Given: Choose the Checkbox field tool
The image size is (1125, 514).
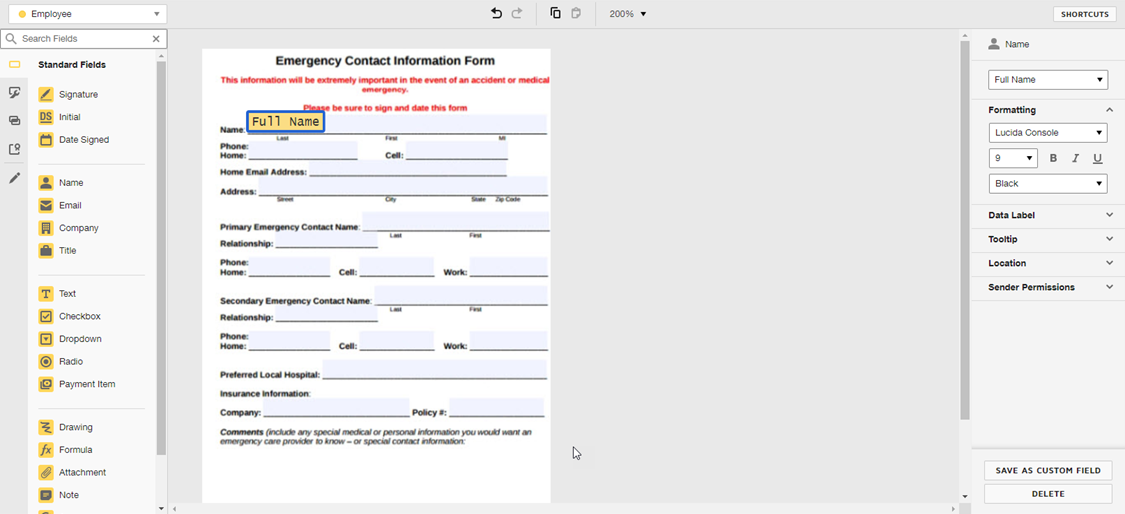Looking at the screenshot, I should pyautogui.click(x=70, y=316).
